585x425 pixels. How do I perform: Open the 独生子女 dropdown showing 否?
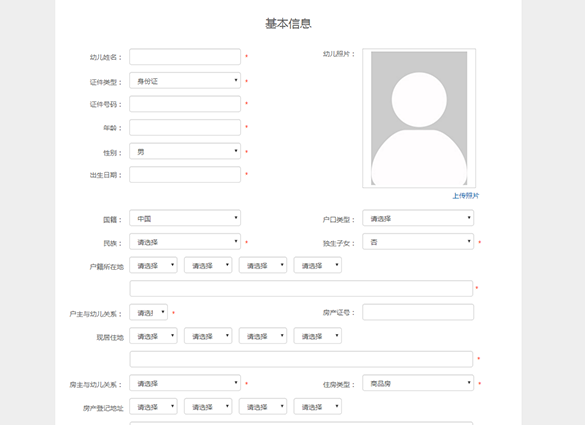pos(418,242)
